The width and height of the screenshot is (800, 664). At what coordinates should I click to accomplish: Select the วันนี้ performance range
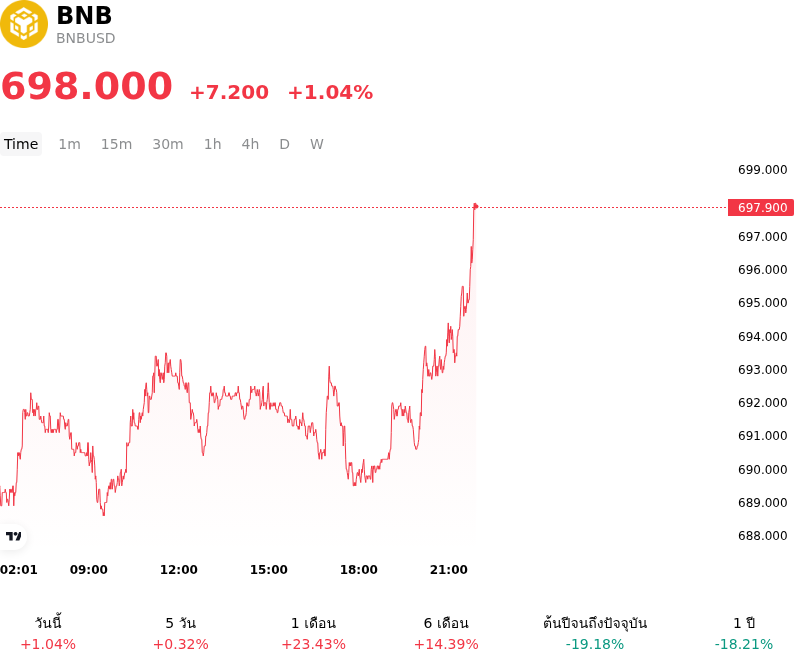48,633
